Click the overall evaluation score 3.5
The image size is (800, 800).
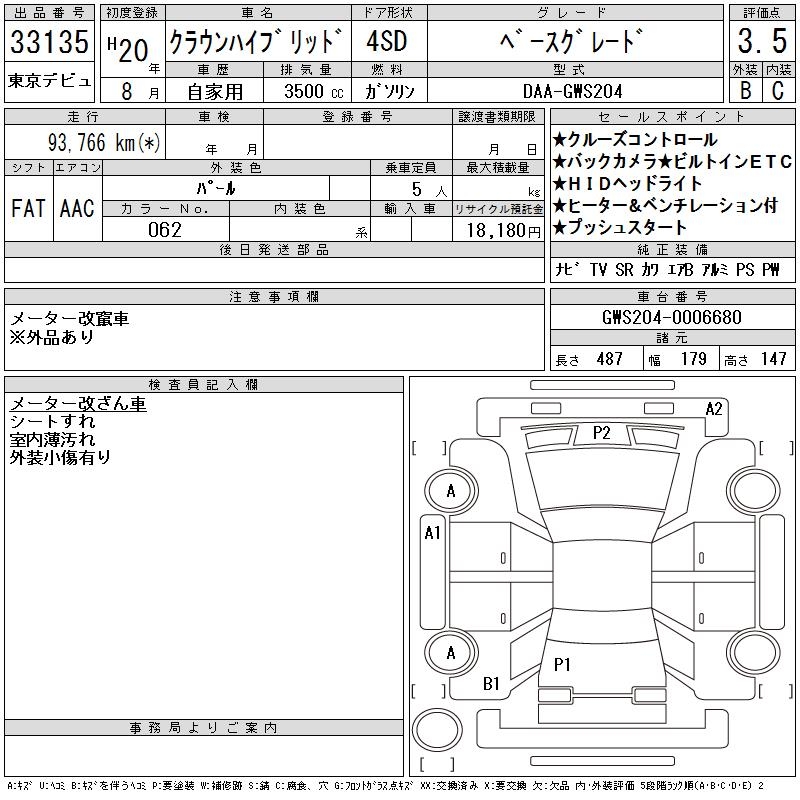click(762, 41)
